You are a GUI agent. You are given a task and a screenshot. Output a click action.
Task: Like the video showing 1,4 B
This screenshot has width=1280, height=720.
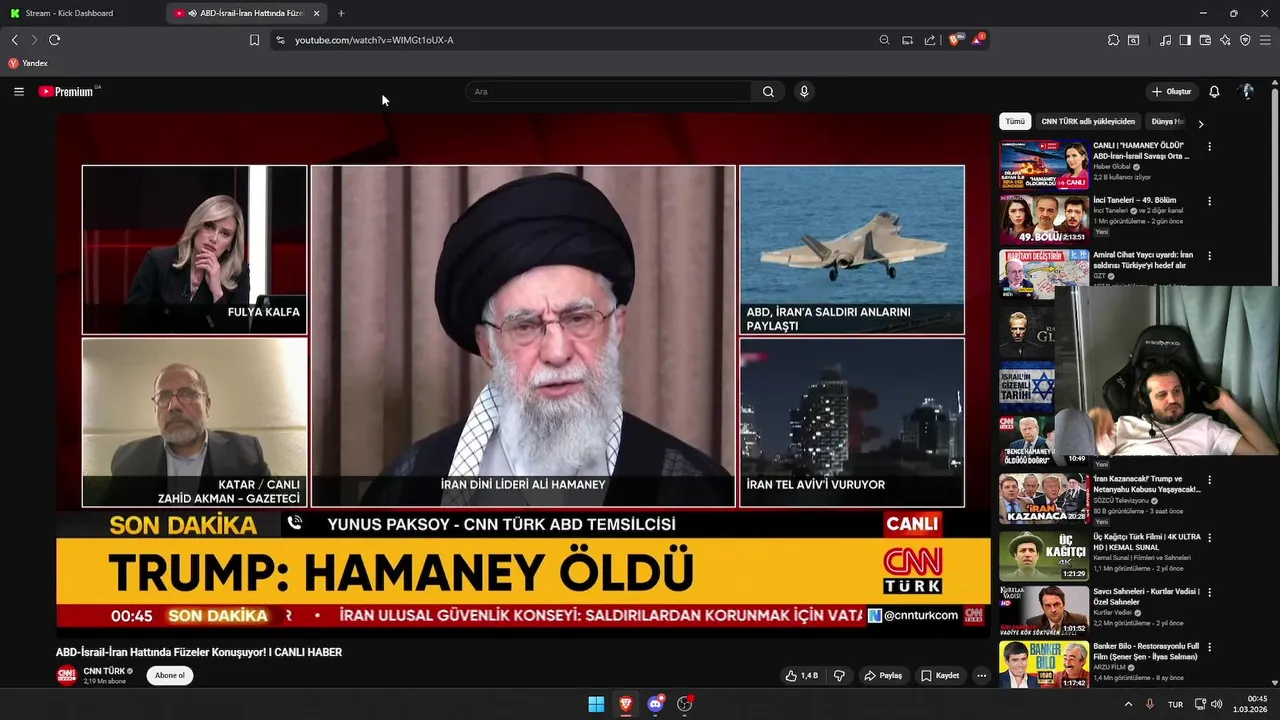[x=802, y=675]
